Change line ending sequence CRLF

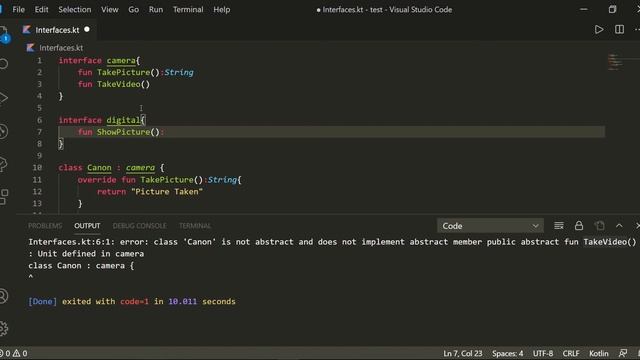[571, 353]
